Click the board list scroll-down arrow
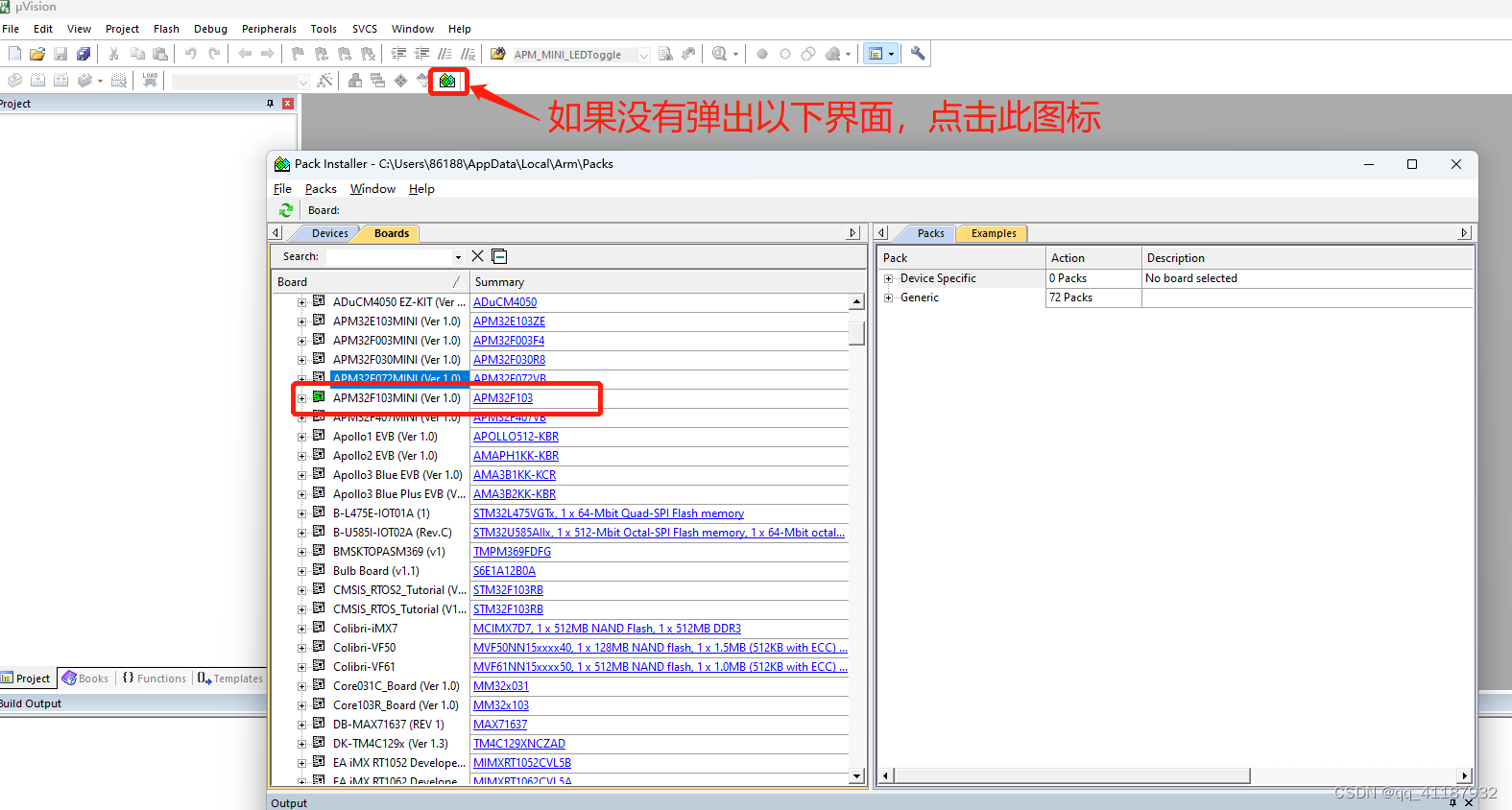The width and height of the screenshot is (1512, 810). click(x=856, y=776)
